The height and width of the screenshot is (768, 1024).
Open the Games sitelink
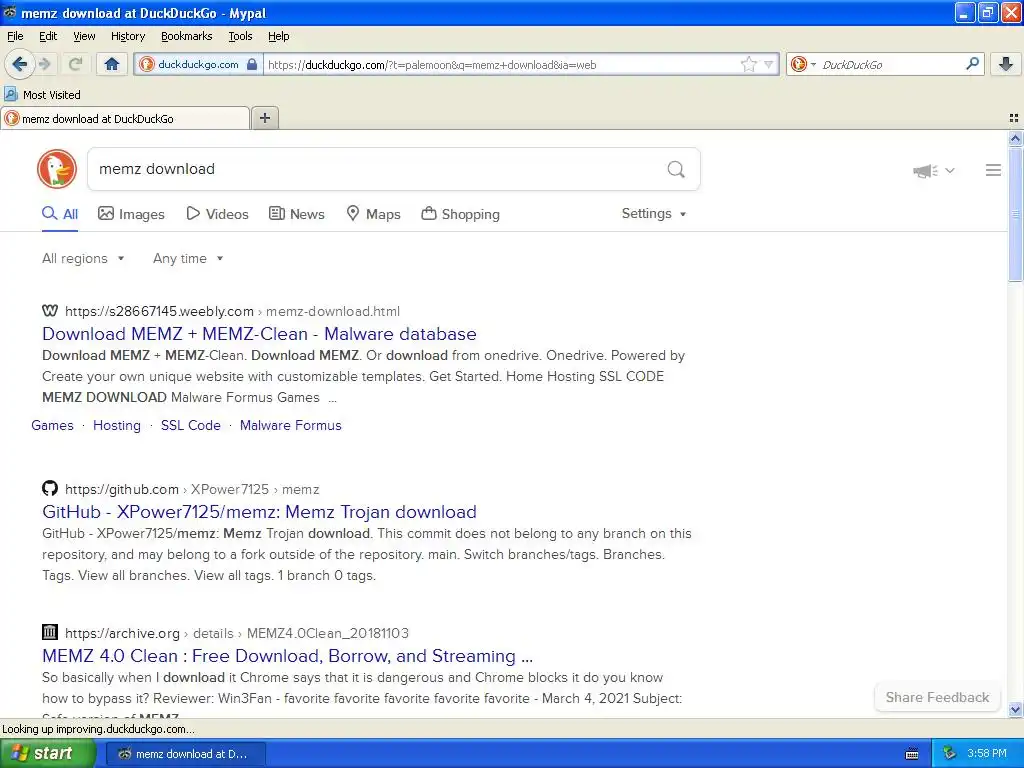(x=52, y=425)
